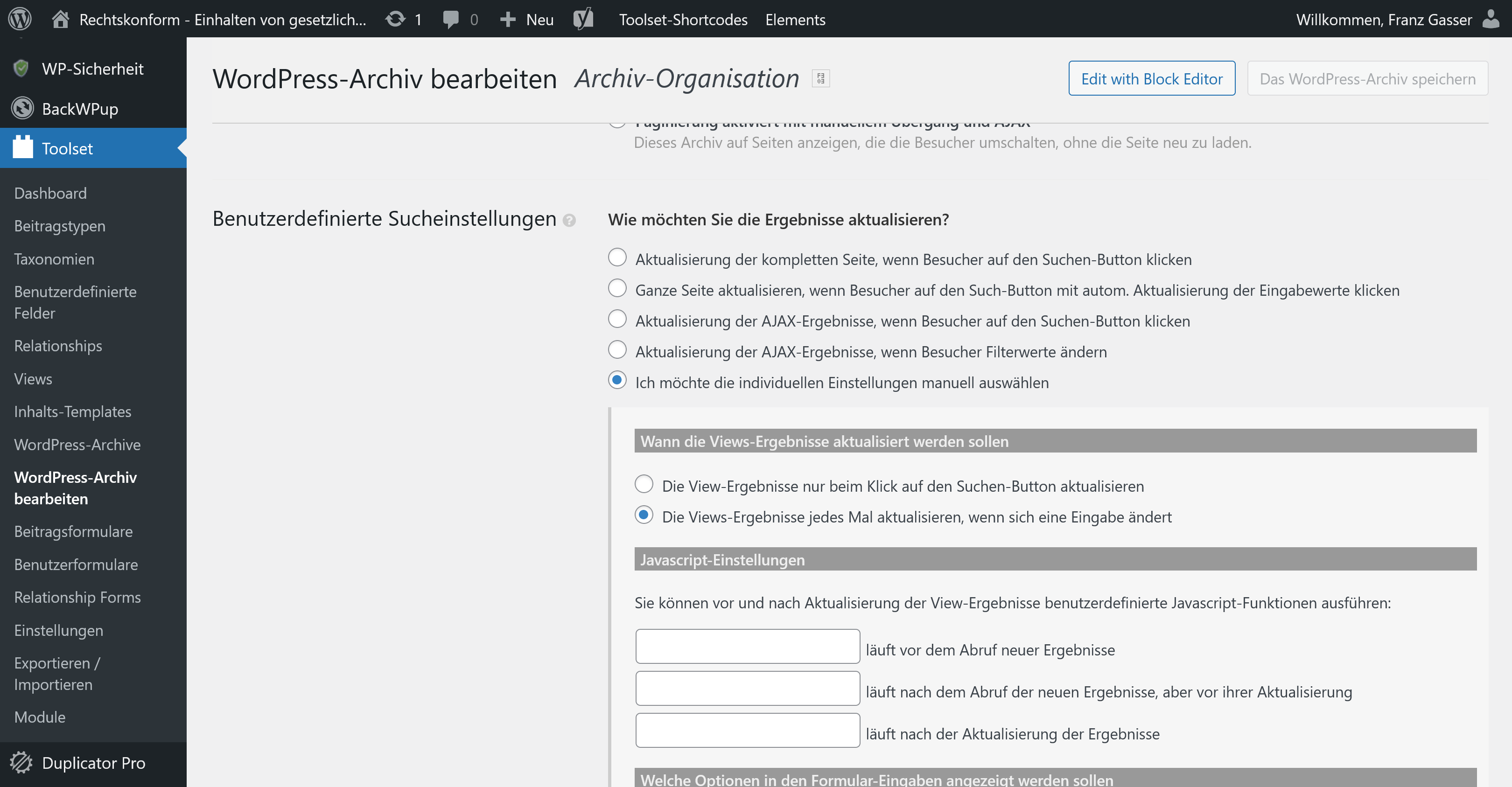Open the Yoast SEO icon menu
Viewport: 1512px width, 787px height.
(583, 19)
